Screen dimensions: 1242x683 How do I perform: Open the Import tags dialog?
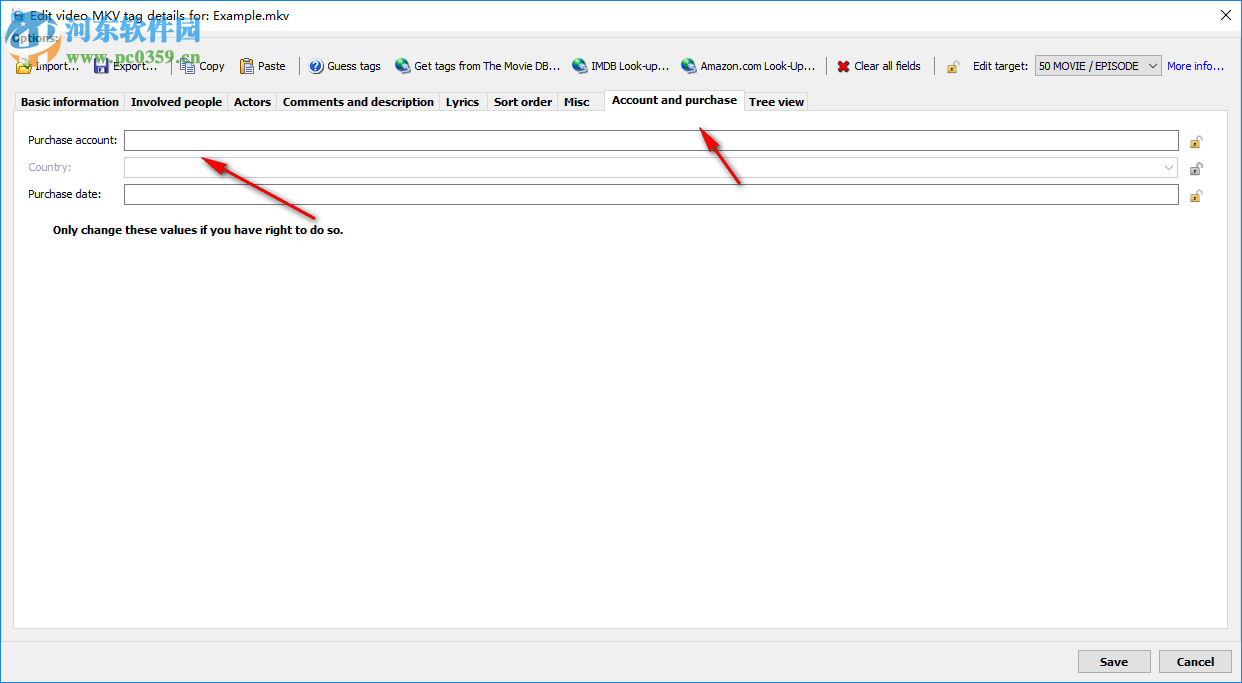pos(47,65)
